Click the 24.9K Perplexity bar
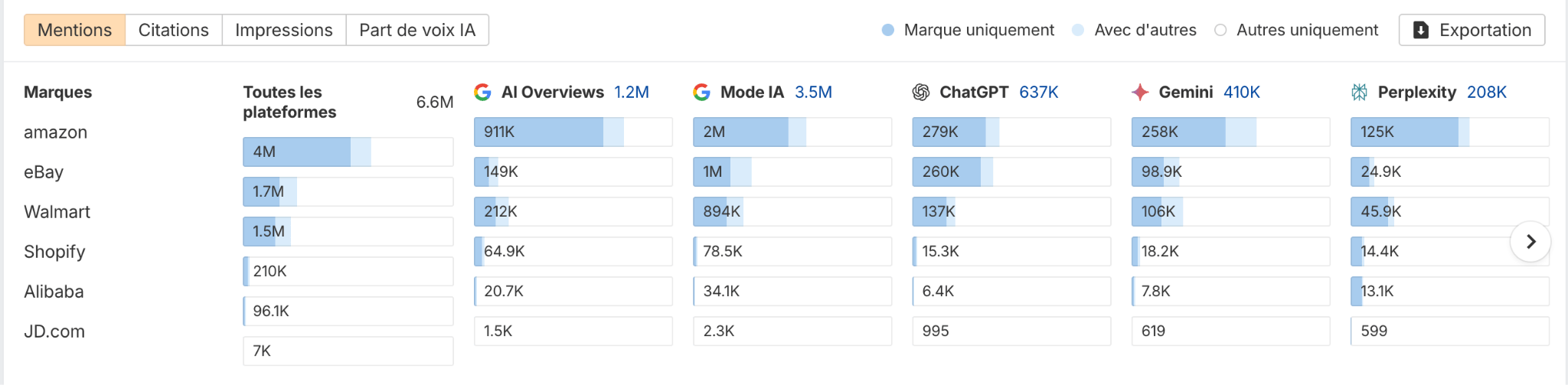This screenshot has height=385, width=1568. (x=1450, y=171)
